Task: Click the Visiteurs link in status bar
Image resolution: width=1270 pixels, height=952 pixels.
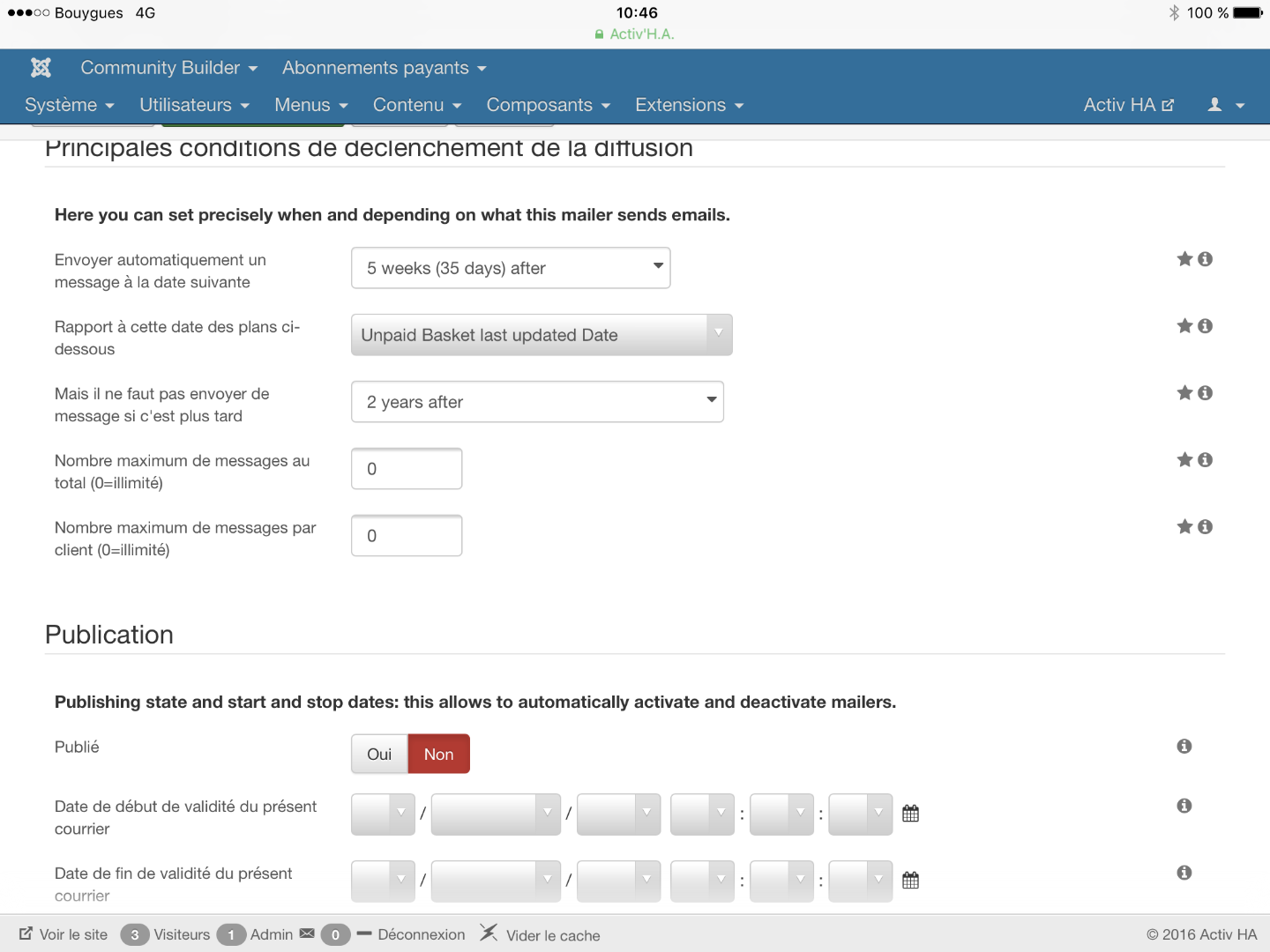Action: pos(182,934)
